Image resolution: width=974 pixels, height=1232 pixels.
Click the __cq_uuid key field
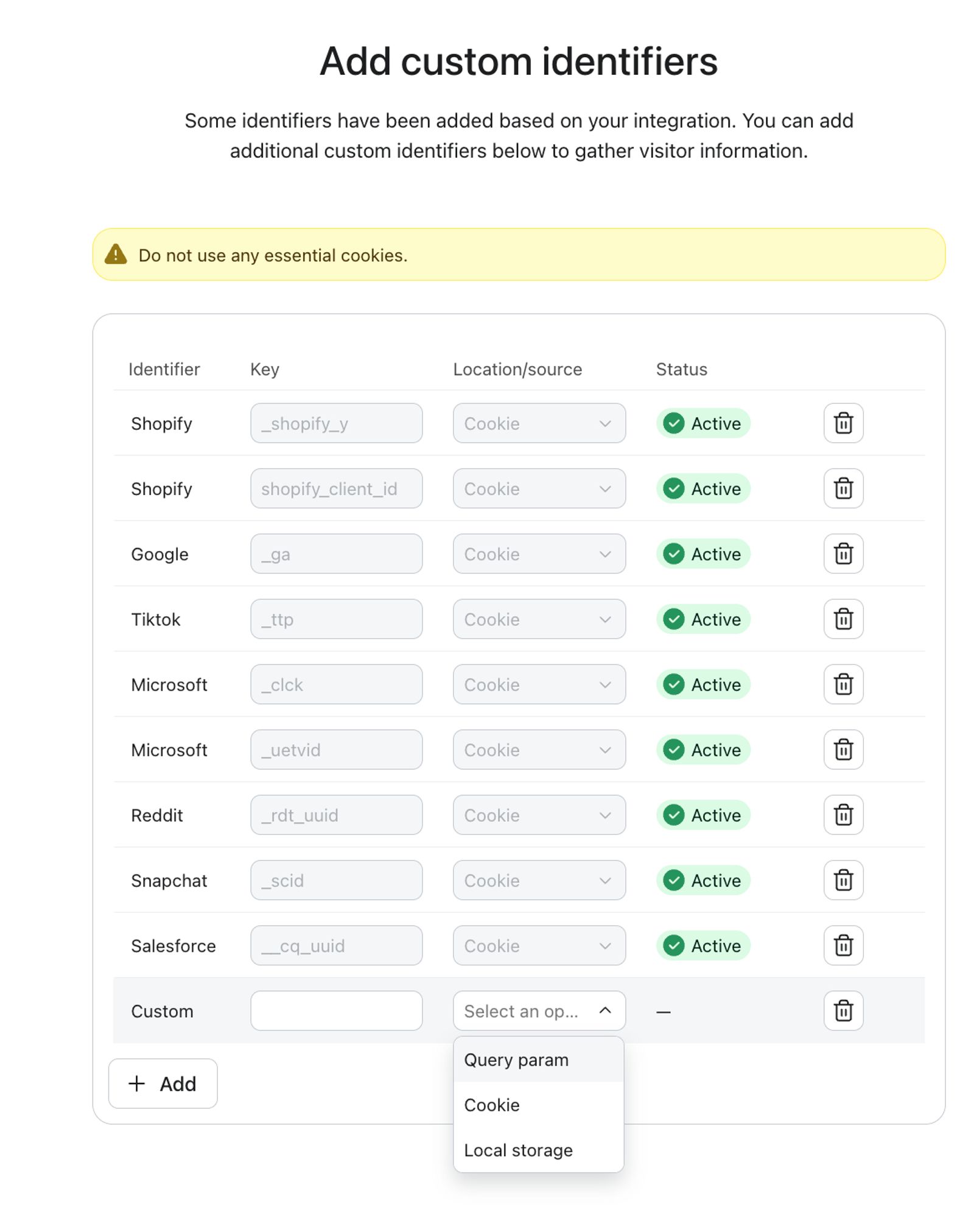336,945
